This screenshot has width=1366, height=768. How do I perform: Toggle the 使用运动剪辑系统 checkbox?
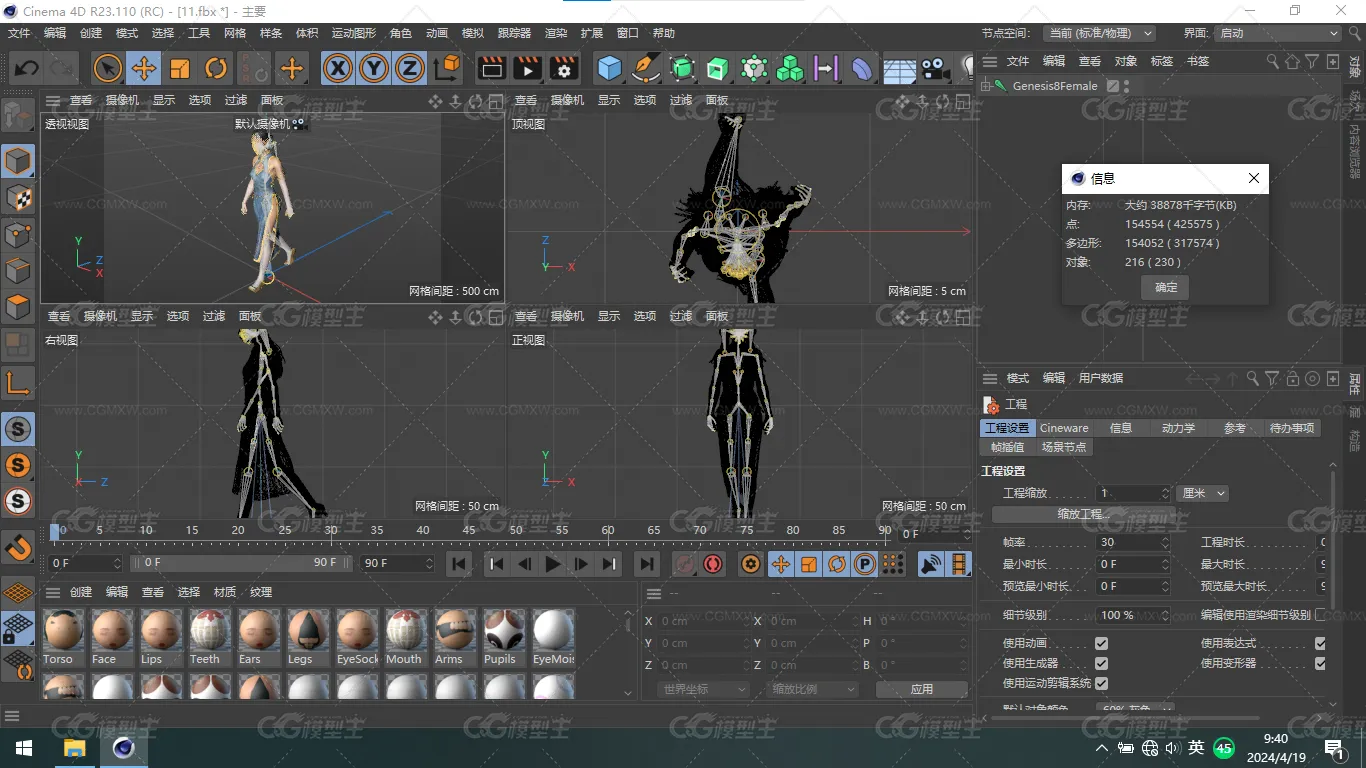[x=1101, y=683]
